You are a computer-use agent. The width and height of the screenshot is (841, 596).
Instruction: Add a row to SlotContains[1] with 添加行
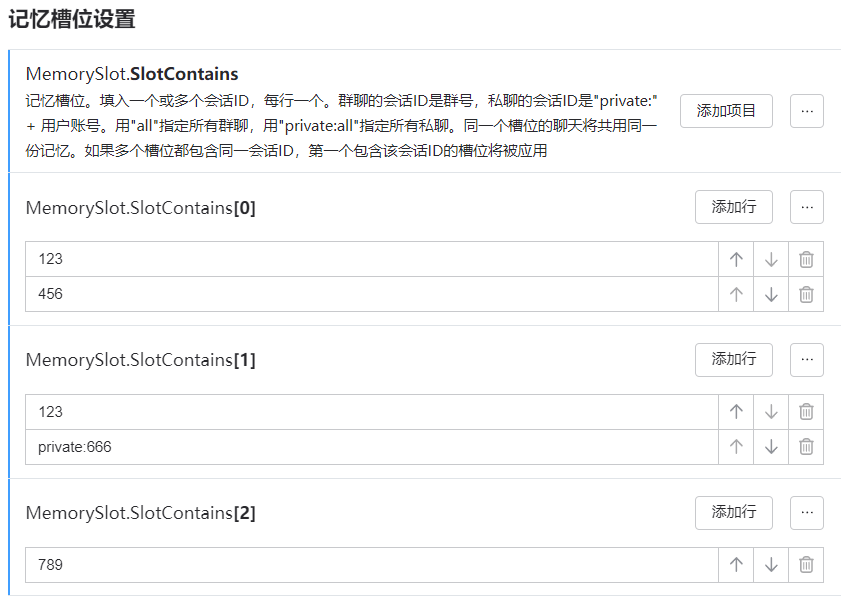pyautogui.click(x=734, y=360)
